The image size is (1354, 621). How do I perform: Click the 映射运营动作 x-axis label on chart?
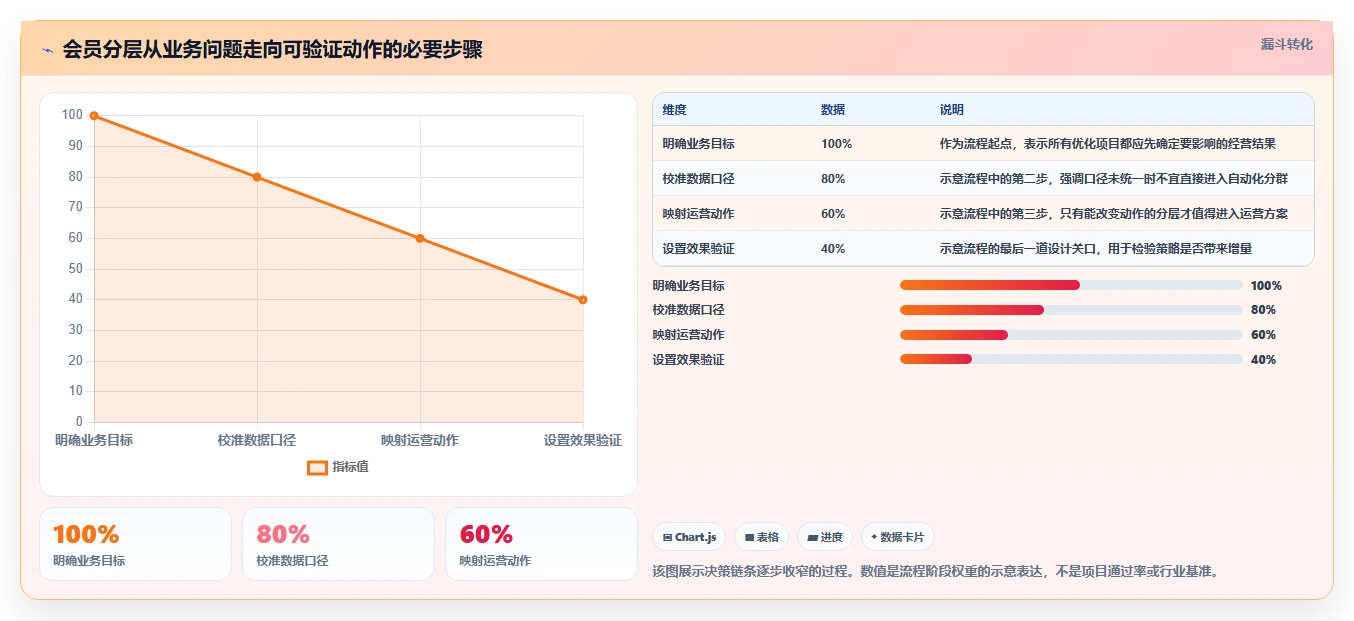pyautogui.click(x=420, y=440)
